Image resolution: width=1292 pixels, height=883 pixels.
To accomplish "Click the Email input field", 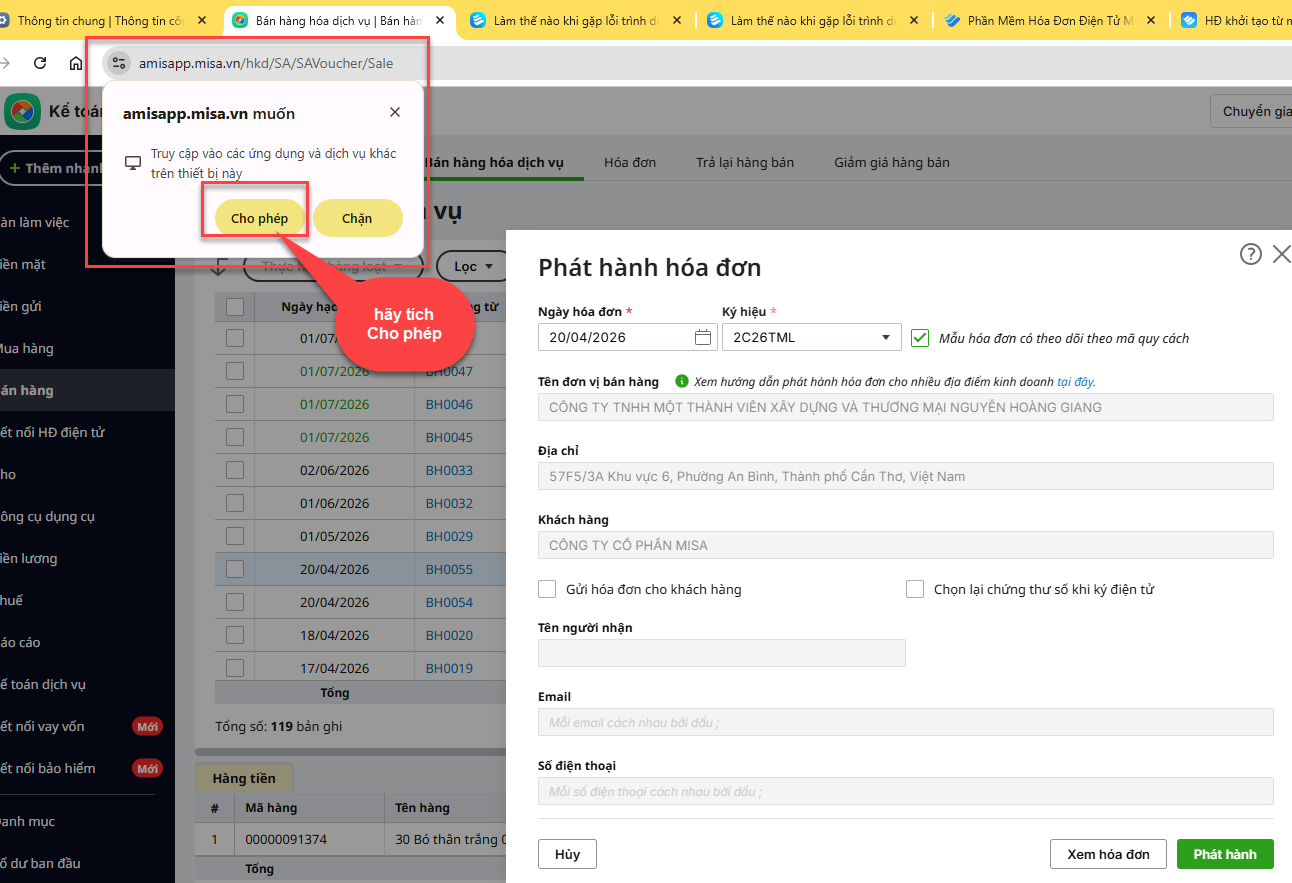I will tap(905, 722).
